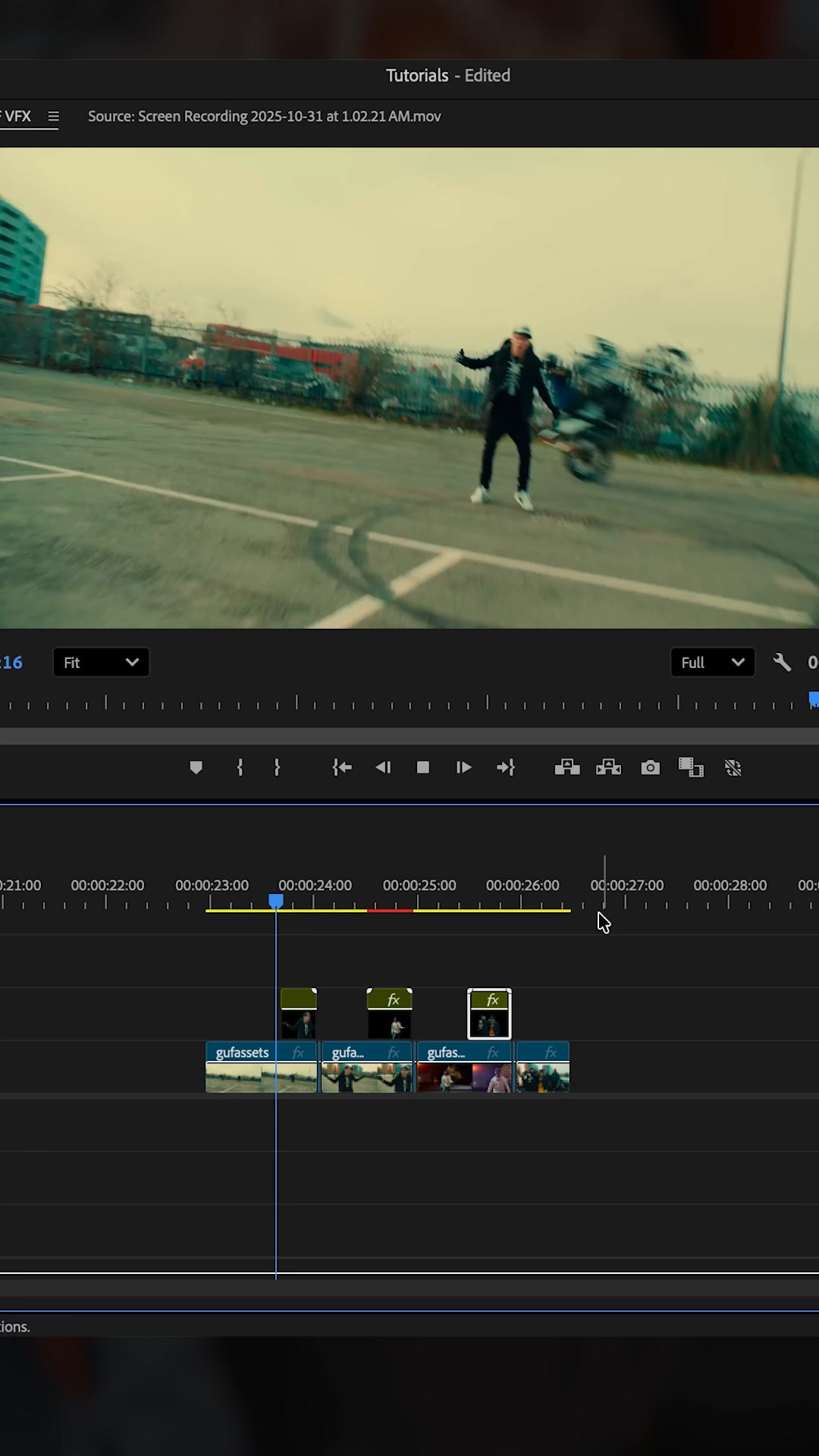
Task: Click the timeline's blue playhead handle
Action: tap(276, 901)
